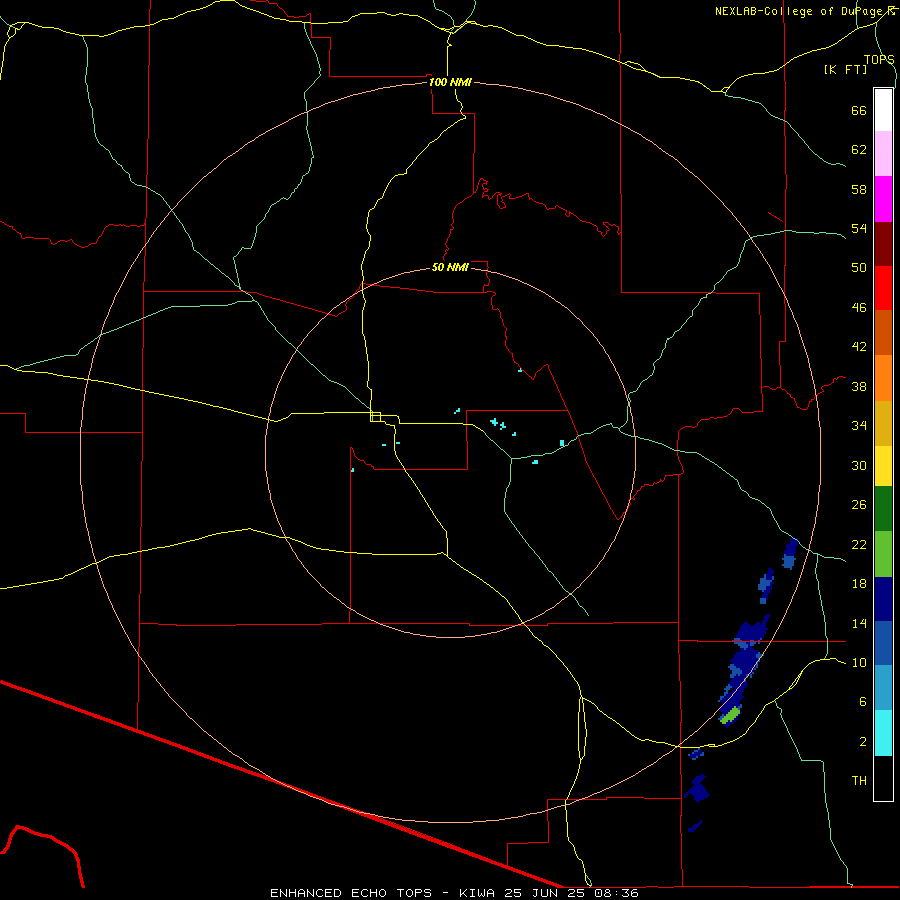
Task: Click the light pink 62 kft legend swatch
Action: [x=883, y=153]
